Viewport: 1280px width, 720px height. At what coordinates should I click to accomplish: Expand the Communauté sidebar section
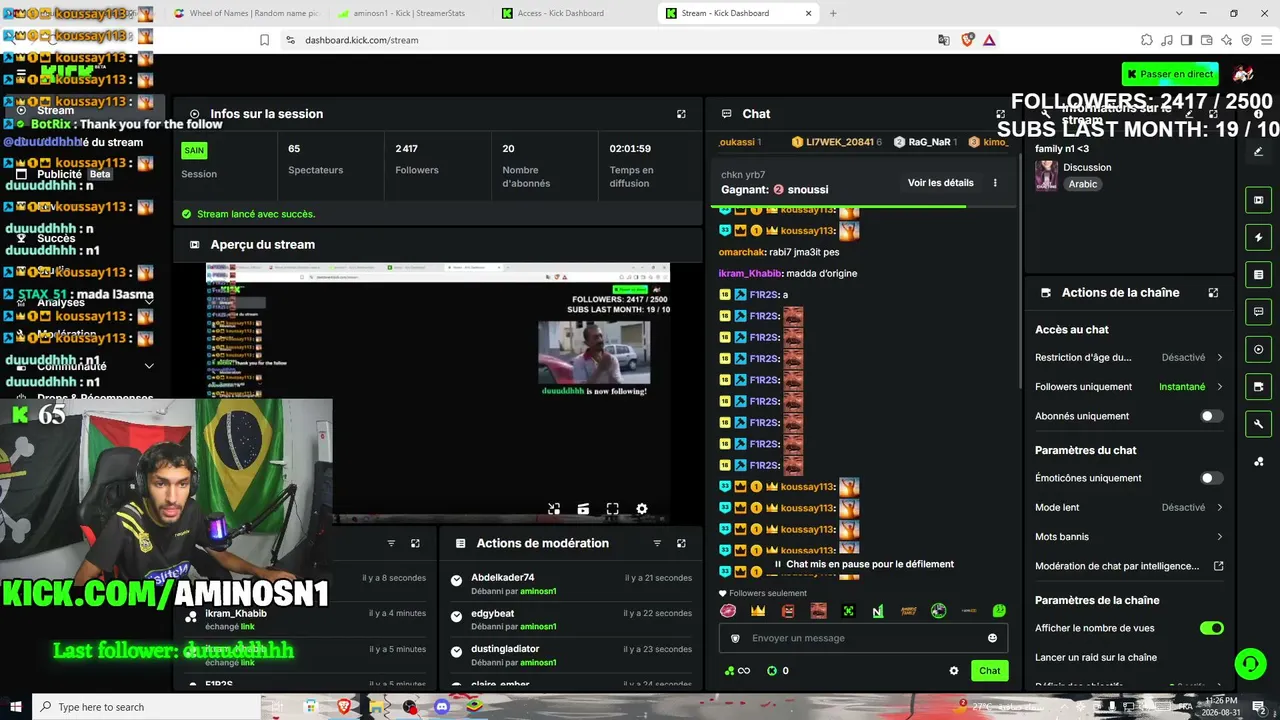(149, 366)
